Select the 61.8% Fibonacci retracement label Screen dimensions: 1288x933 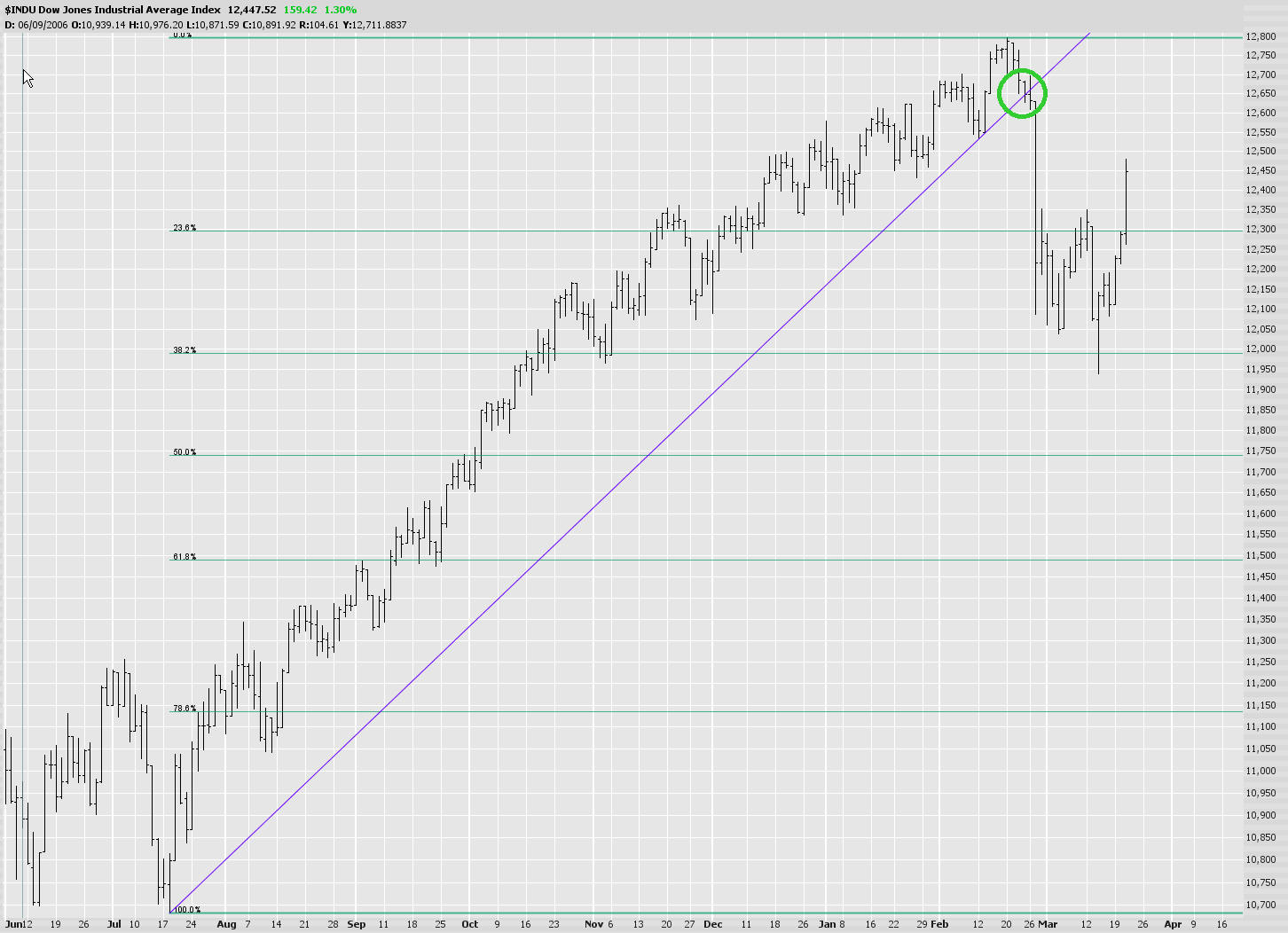(x=185, y=557)
